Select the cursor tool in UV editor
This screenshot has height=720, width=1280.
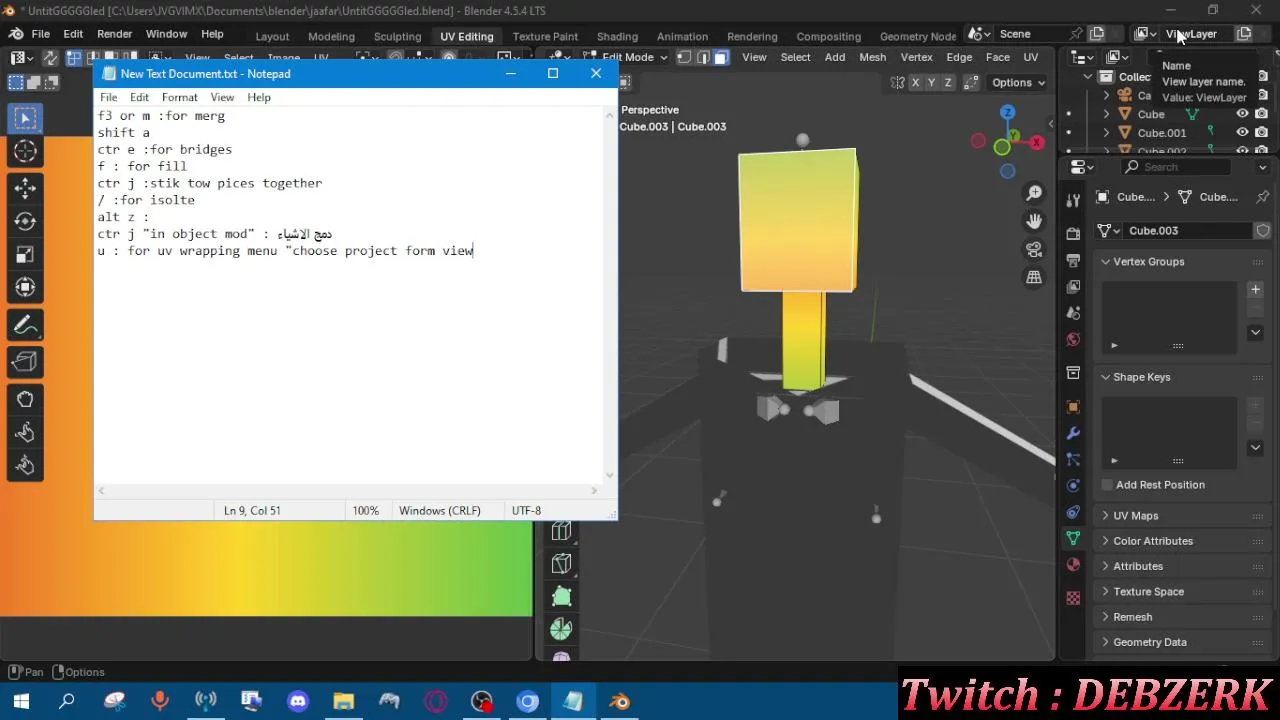(25, 151)
